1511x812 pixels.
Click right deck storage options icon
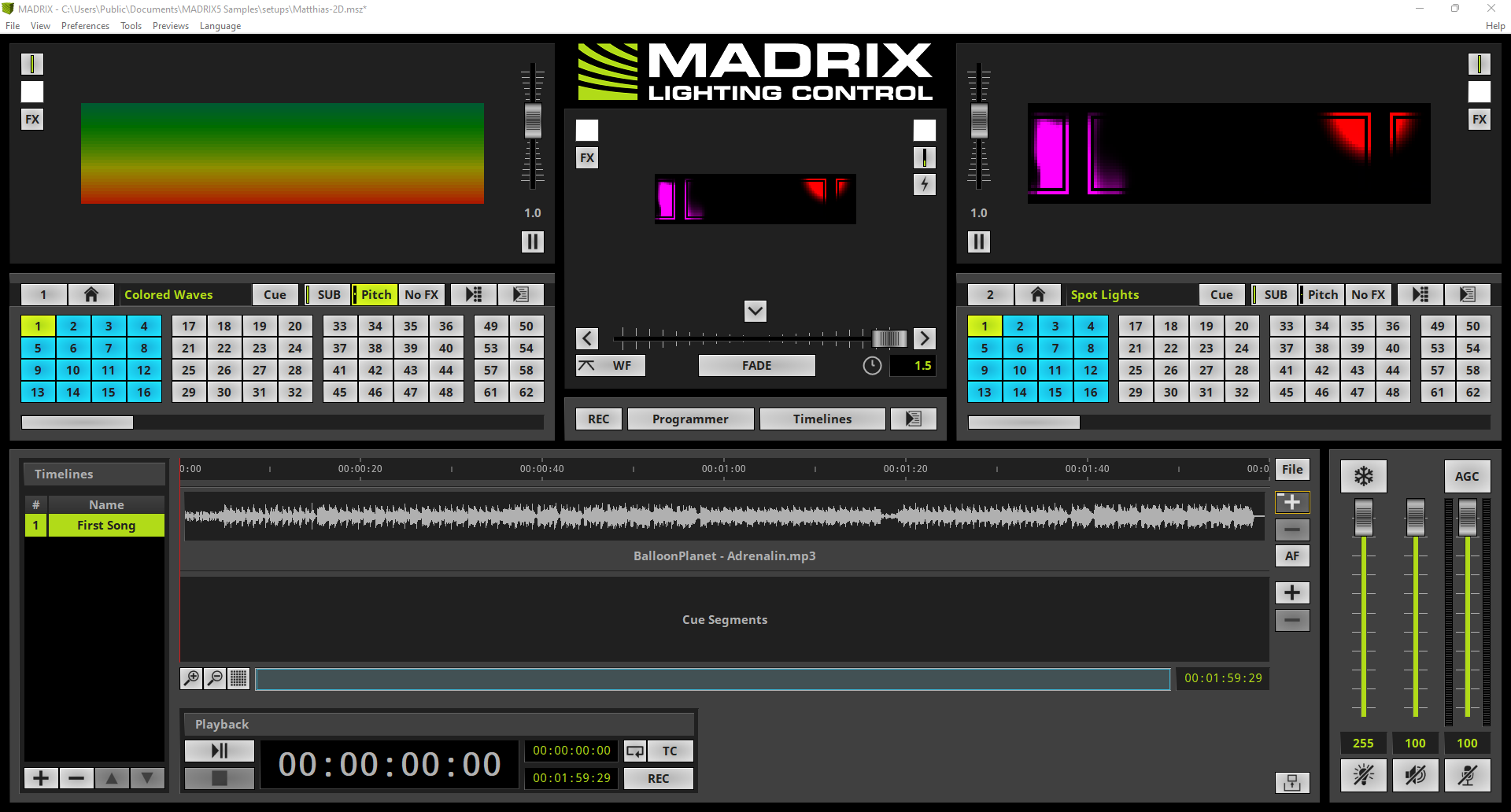point(1468,294)
